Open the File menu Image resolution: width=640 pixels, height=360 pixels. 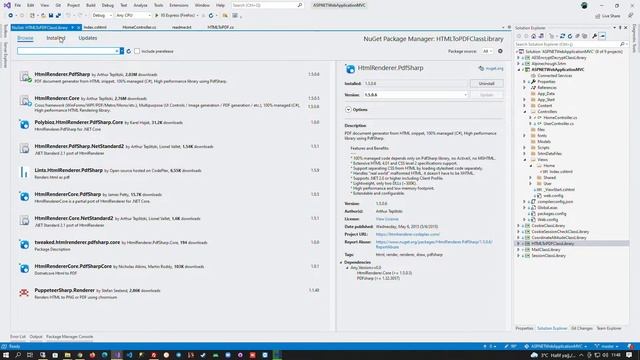coord(18,5)
